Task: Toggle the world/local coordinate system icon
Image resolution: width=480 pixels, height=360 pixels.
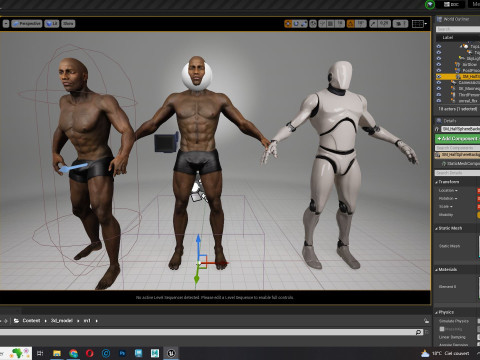Action: [313, 24]
